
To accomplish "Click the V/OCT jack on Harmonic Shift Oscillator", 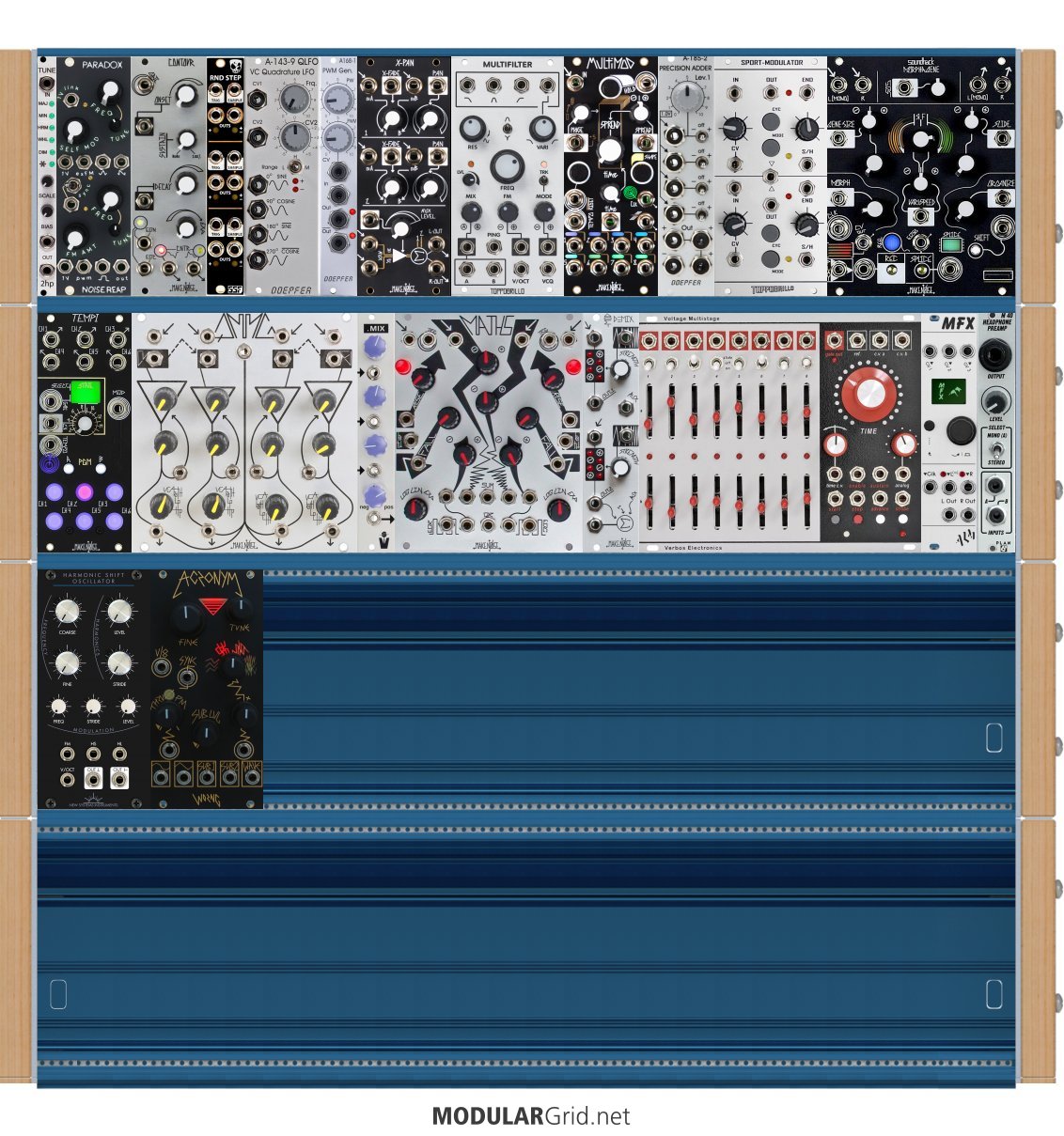I will pos(68,779).
